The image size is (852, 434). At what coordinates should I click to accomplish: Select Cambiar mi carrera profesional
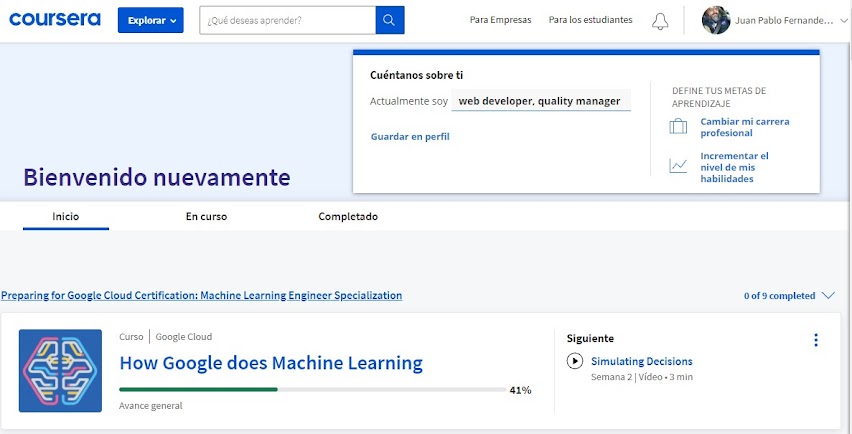[744, 127]
